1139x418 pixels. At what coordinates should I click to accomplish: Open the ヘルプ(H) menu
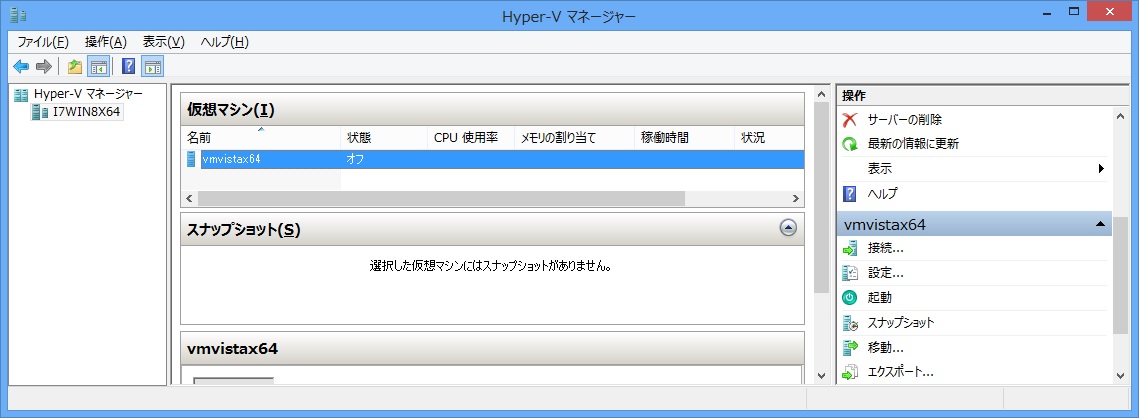[224, 41]
